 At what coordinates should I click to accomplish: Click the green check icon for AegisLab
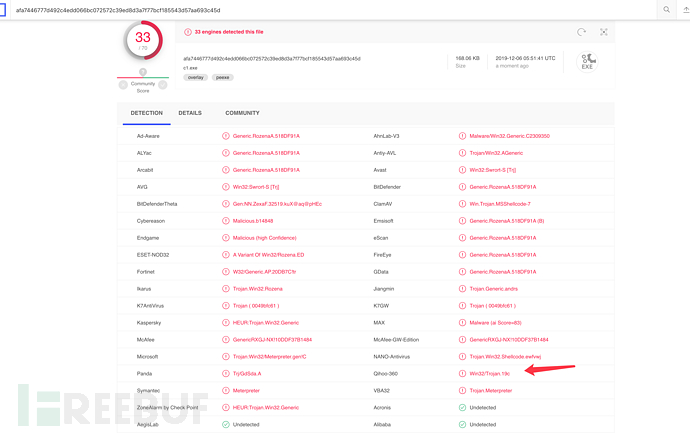[x=226, y=425]
